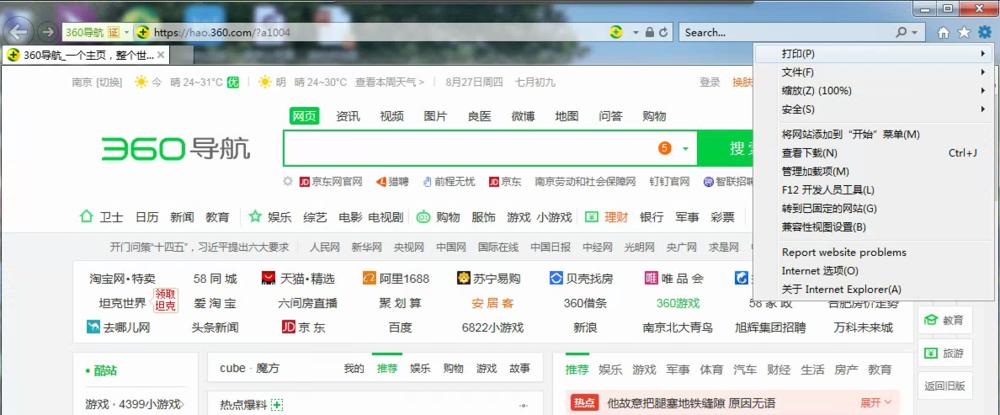Select the 军事 news feed tab
1000x415 pixels.
677,370
